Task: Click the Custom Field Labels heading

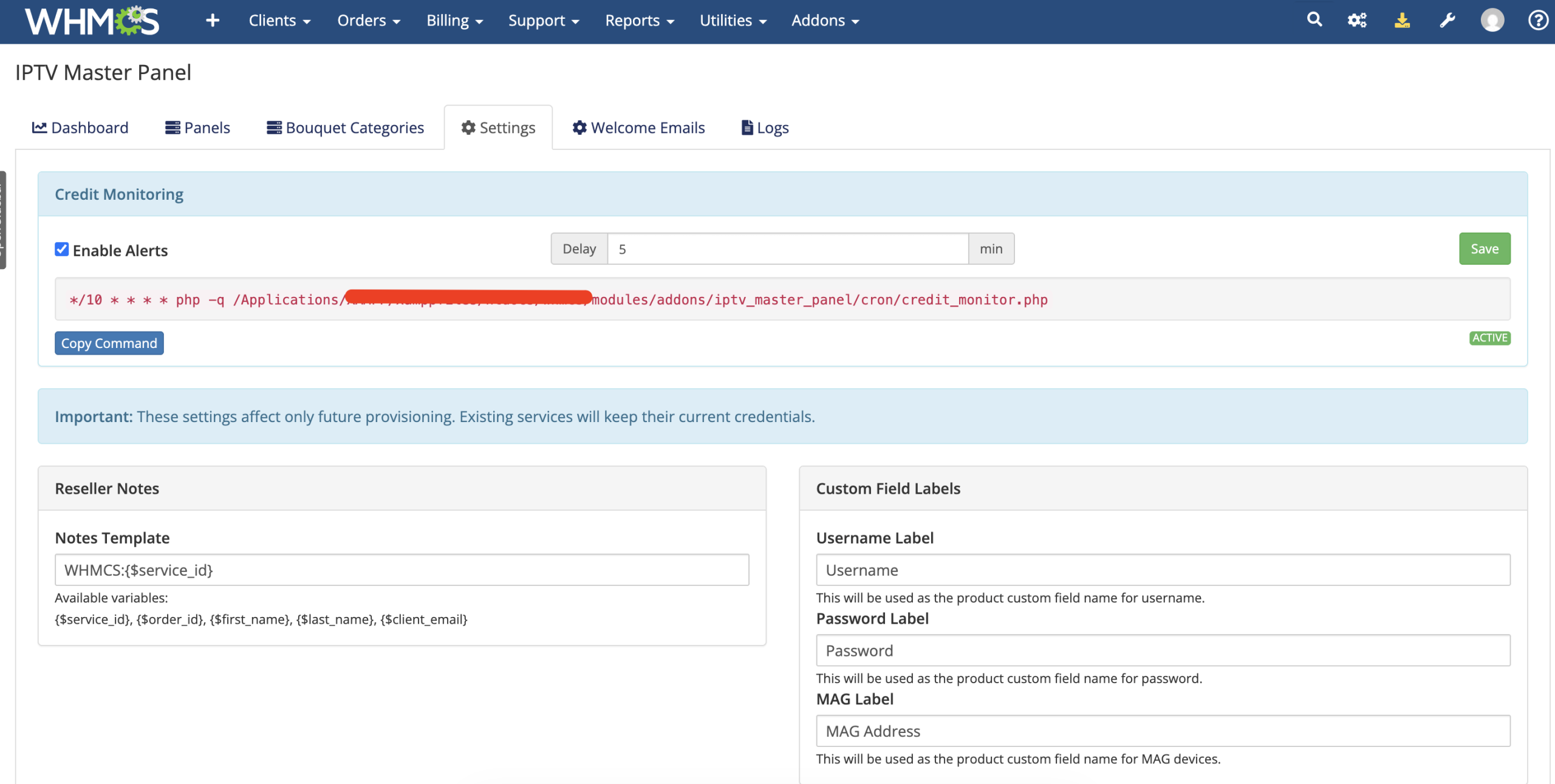Action: click(x=888, y=488)
